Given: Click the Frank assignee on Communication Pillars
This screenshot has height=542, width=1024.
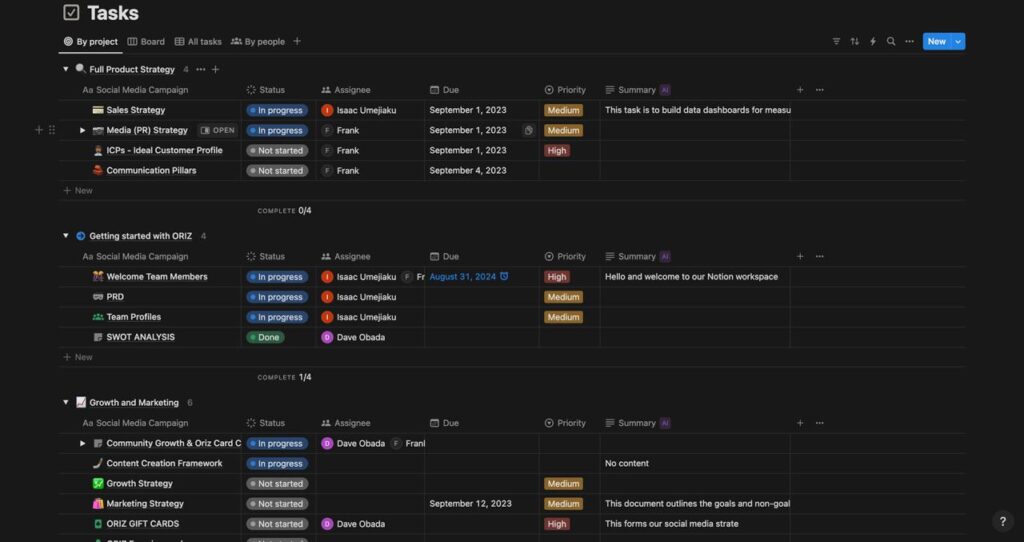Looking at the screenshot, I should click(340, 170).
